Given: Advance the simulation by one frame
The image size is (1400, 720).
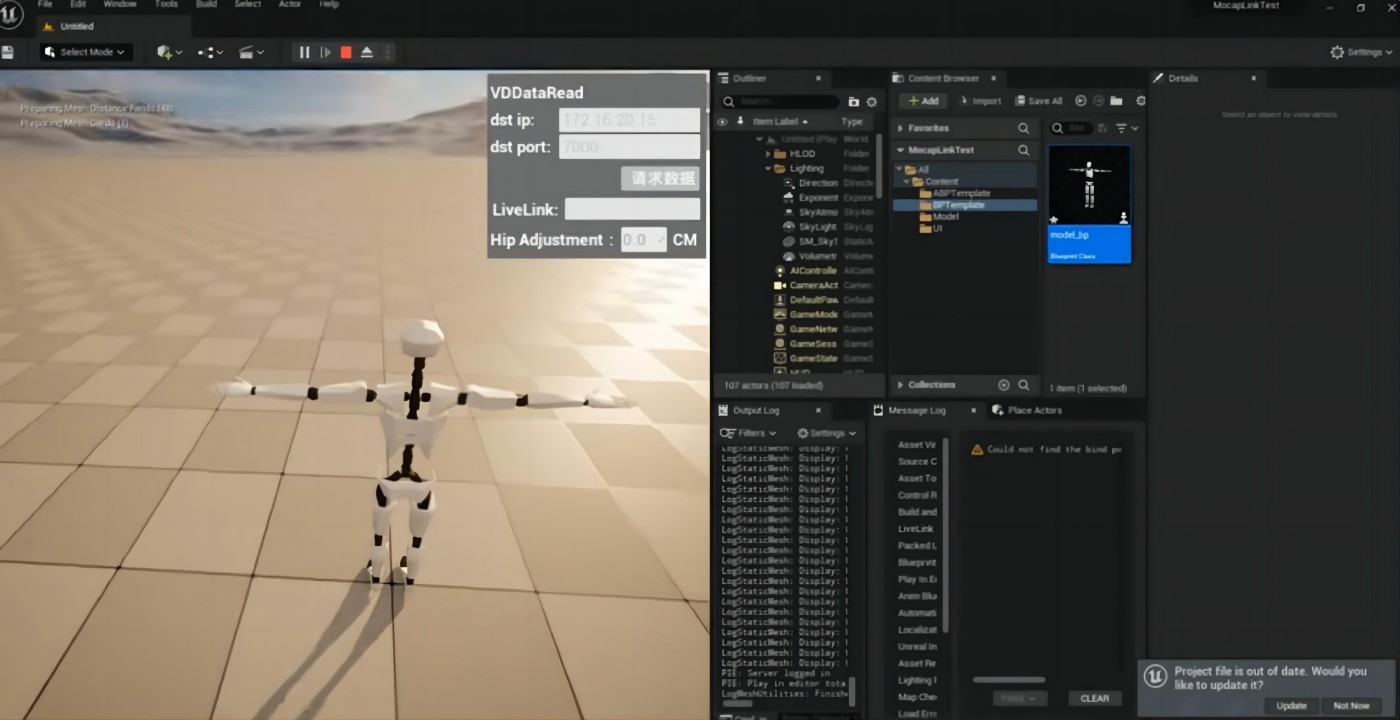Looking at the screenshot, I should point(325,52).
